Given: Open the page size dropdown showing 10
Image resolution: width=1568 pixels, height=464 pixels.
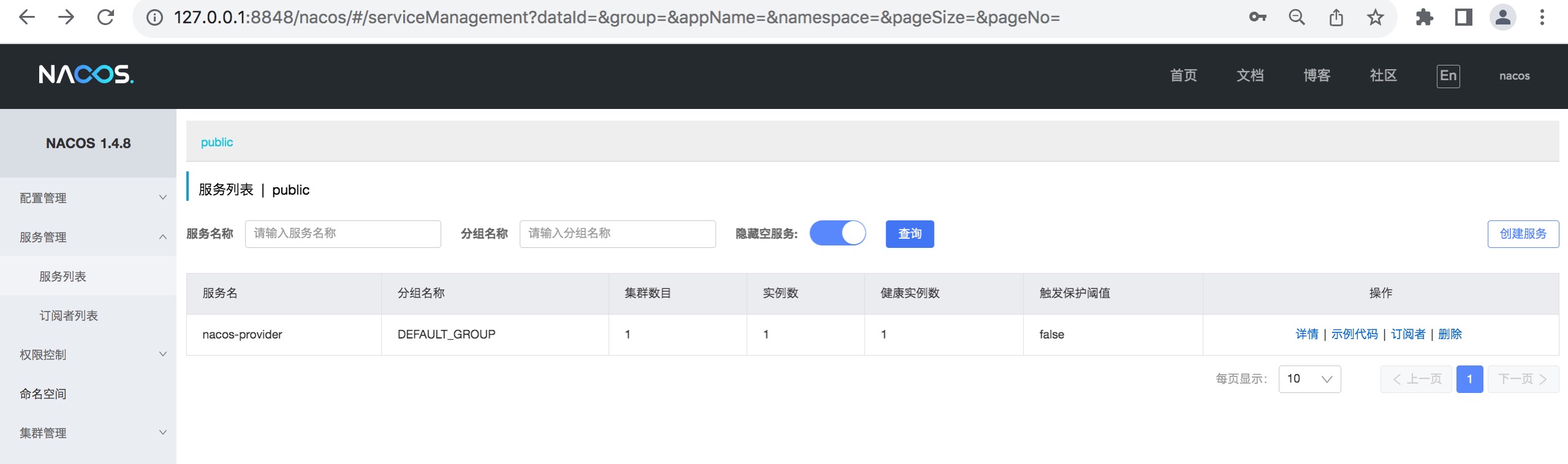Looking at the screenshot, I should coord(1309,379).
